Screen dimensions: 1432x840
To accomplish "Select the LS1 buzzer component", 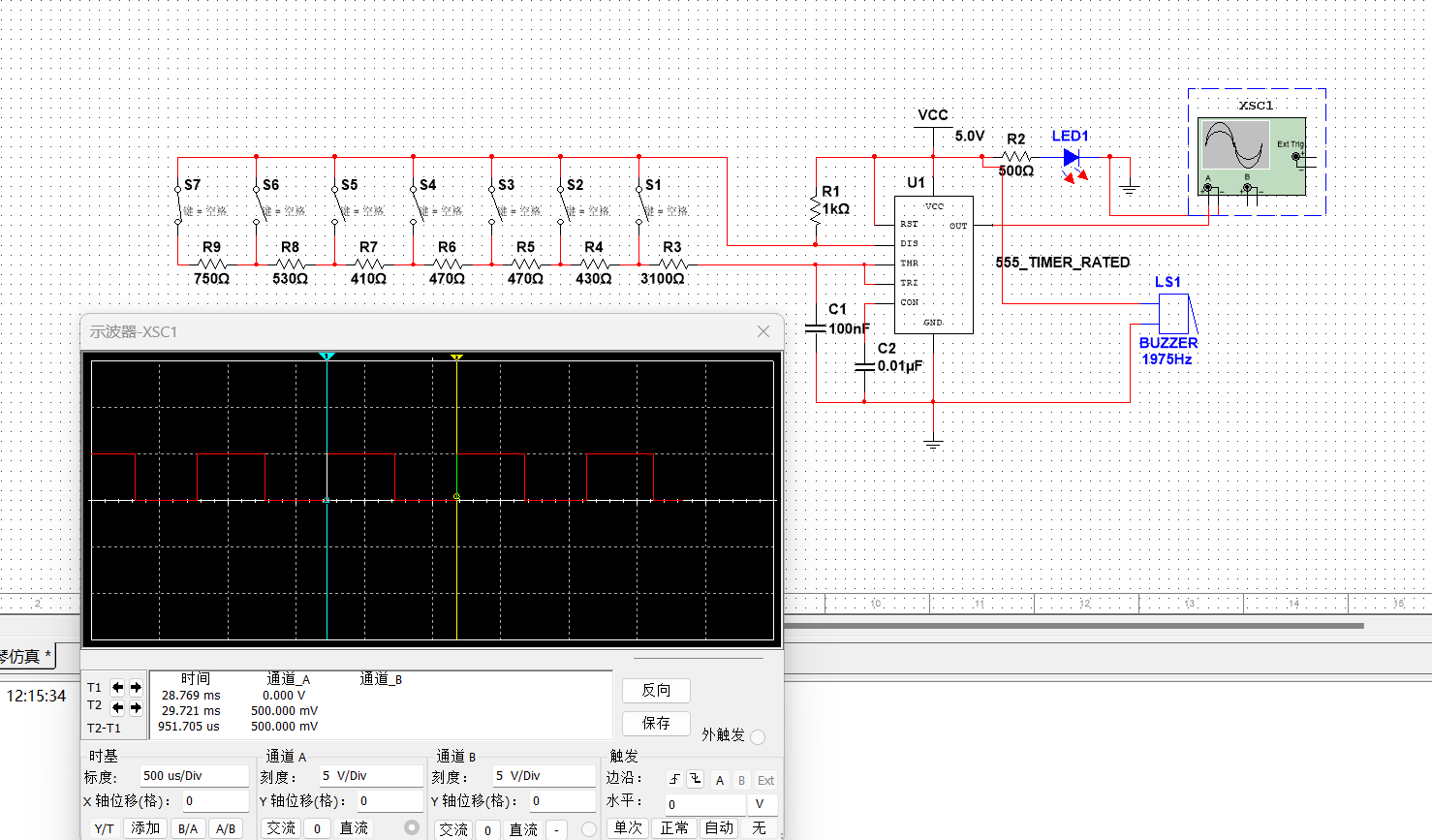I will (1173, 313).
